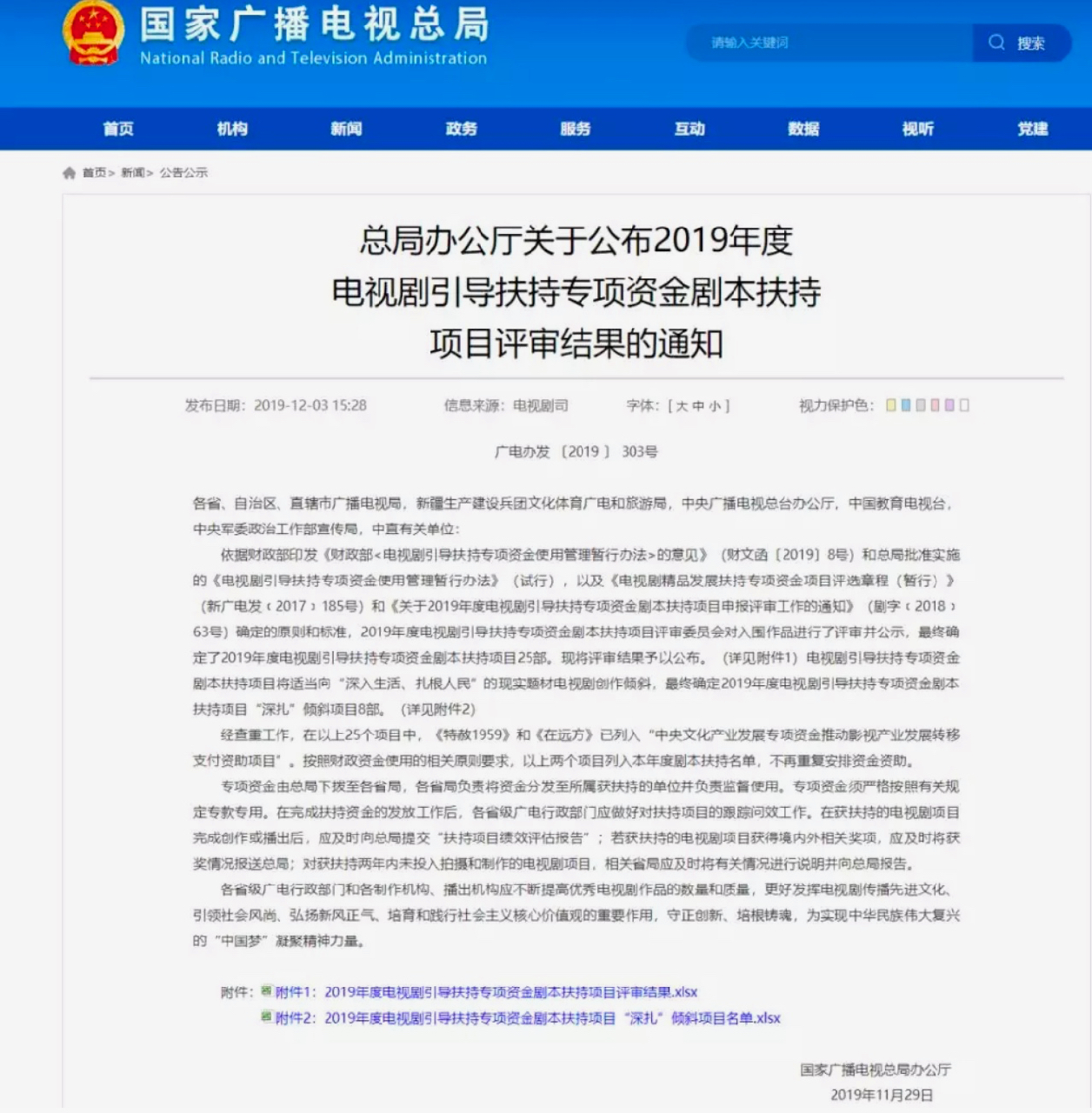Open the 首页 navigation menu item
1092x1113 pixels.
coord(118,129)
